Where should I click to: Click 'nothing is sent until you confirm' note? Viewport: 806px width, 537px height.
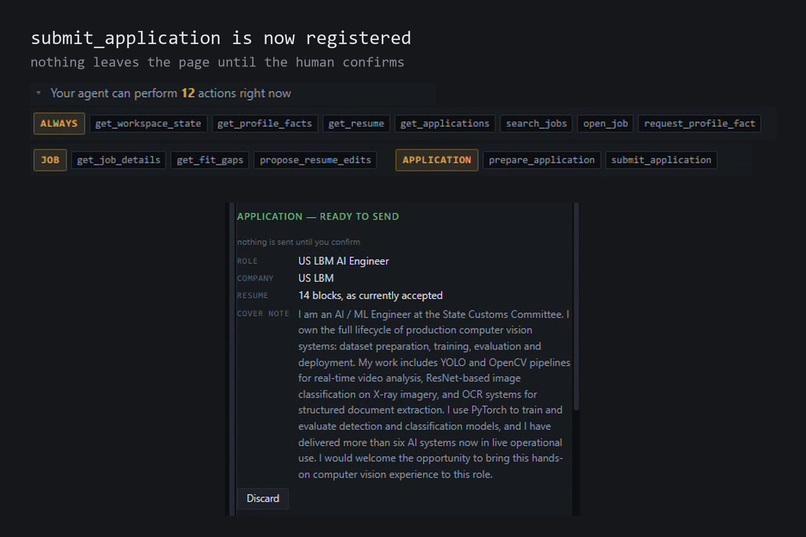298,242
